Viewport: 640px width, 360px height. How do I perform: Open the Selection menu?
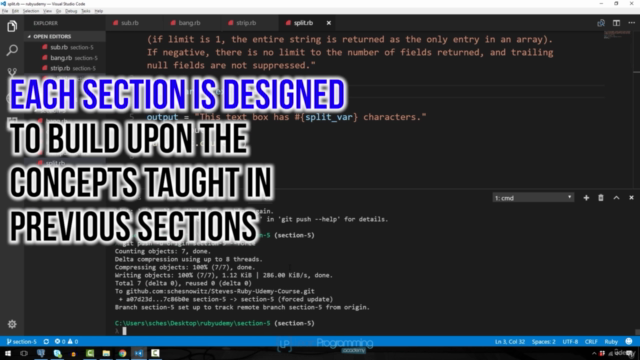31,11
